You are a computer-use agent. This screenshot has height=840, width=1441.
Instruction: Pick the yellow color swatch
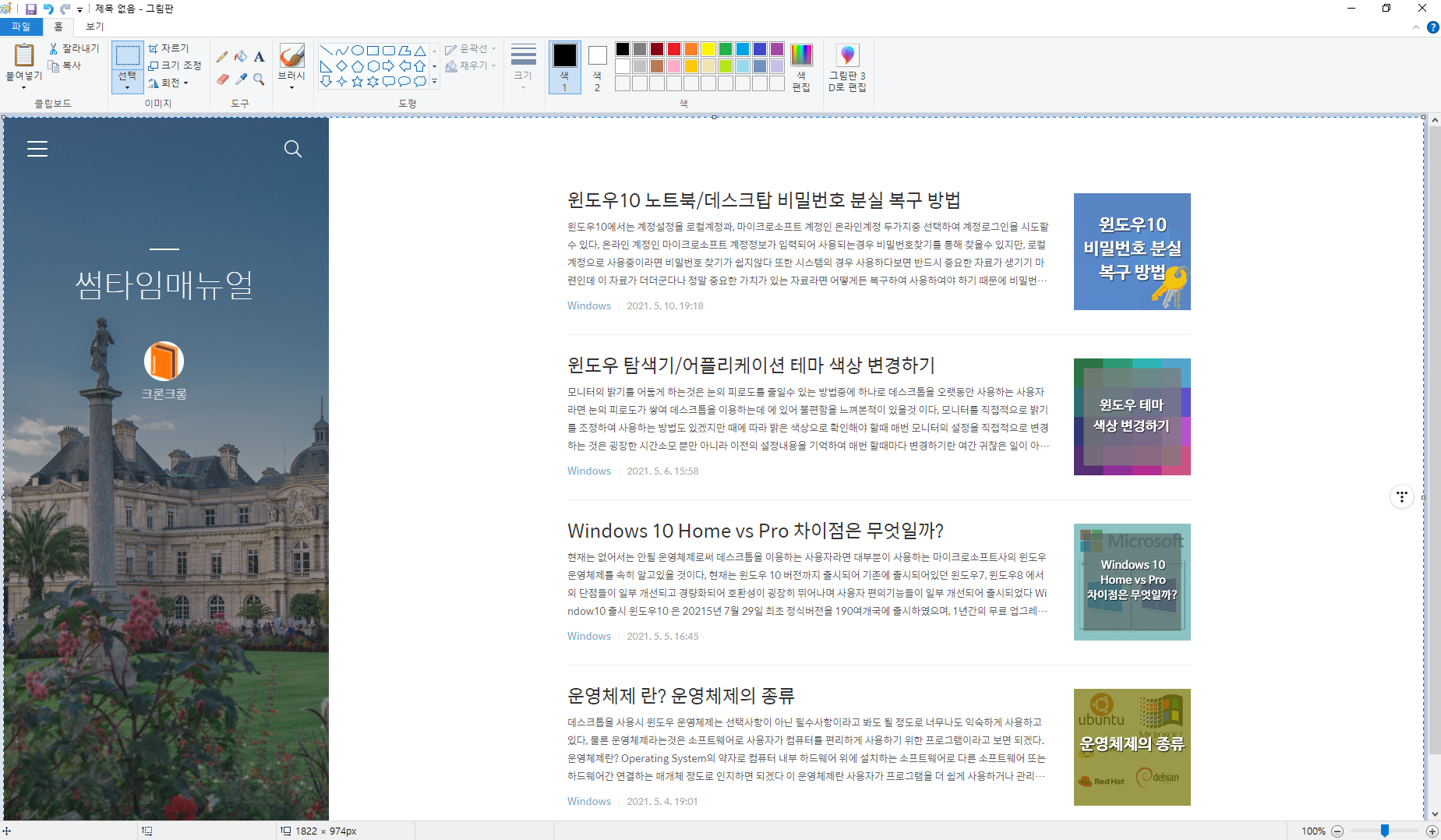point(708,49)
